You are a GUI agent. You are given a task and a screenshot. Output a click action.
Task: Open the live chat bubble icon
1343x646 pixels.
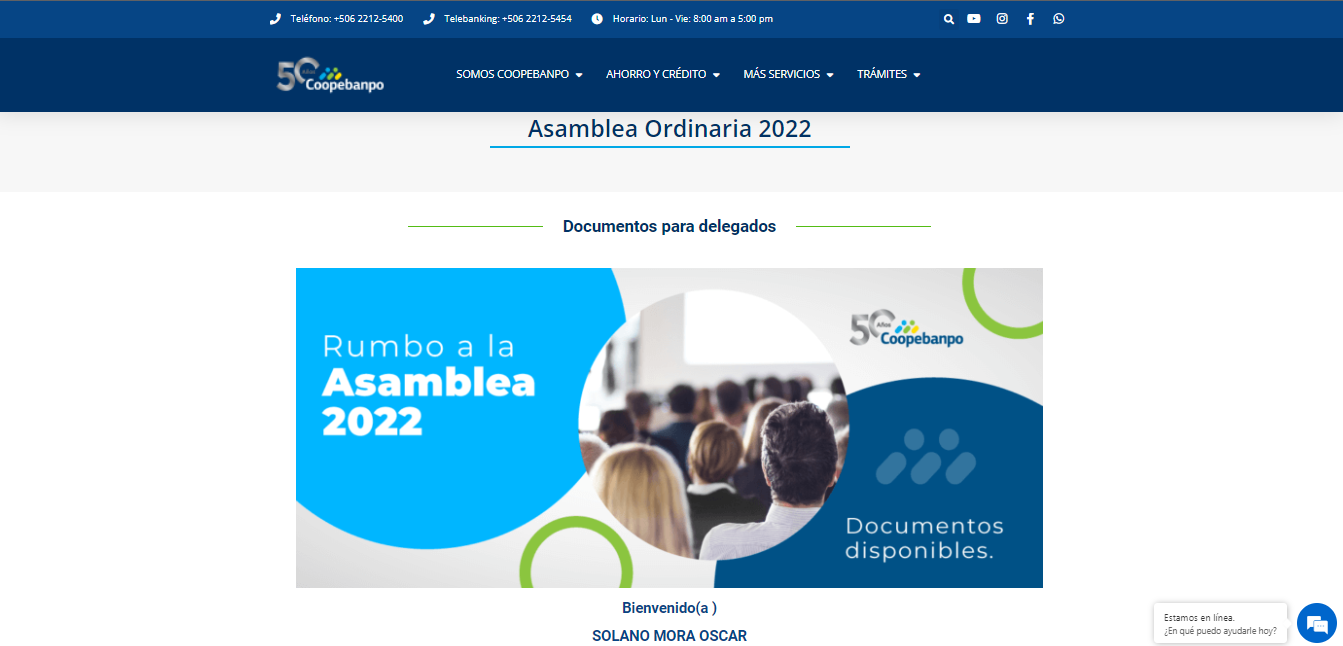click(x=1316, y=624)
